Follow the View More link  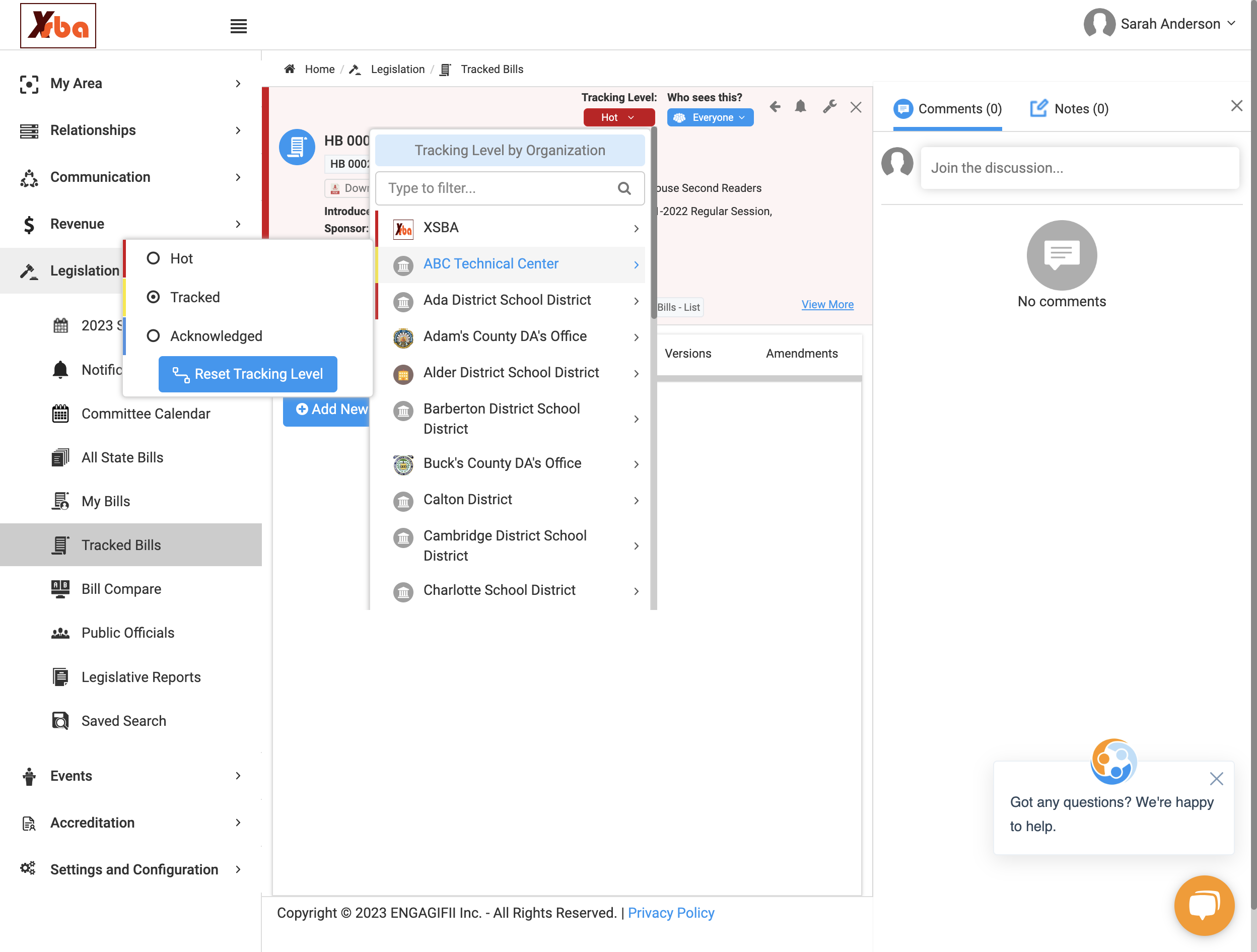click(827, 305)
